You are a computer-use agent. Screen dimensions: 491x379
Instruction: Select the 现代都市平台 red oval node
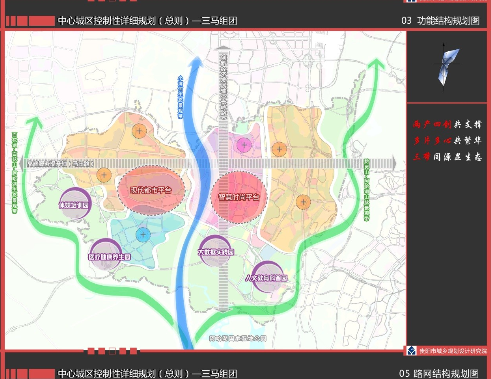tap(151, 190)
